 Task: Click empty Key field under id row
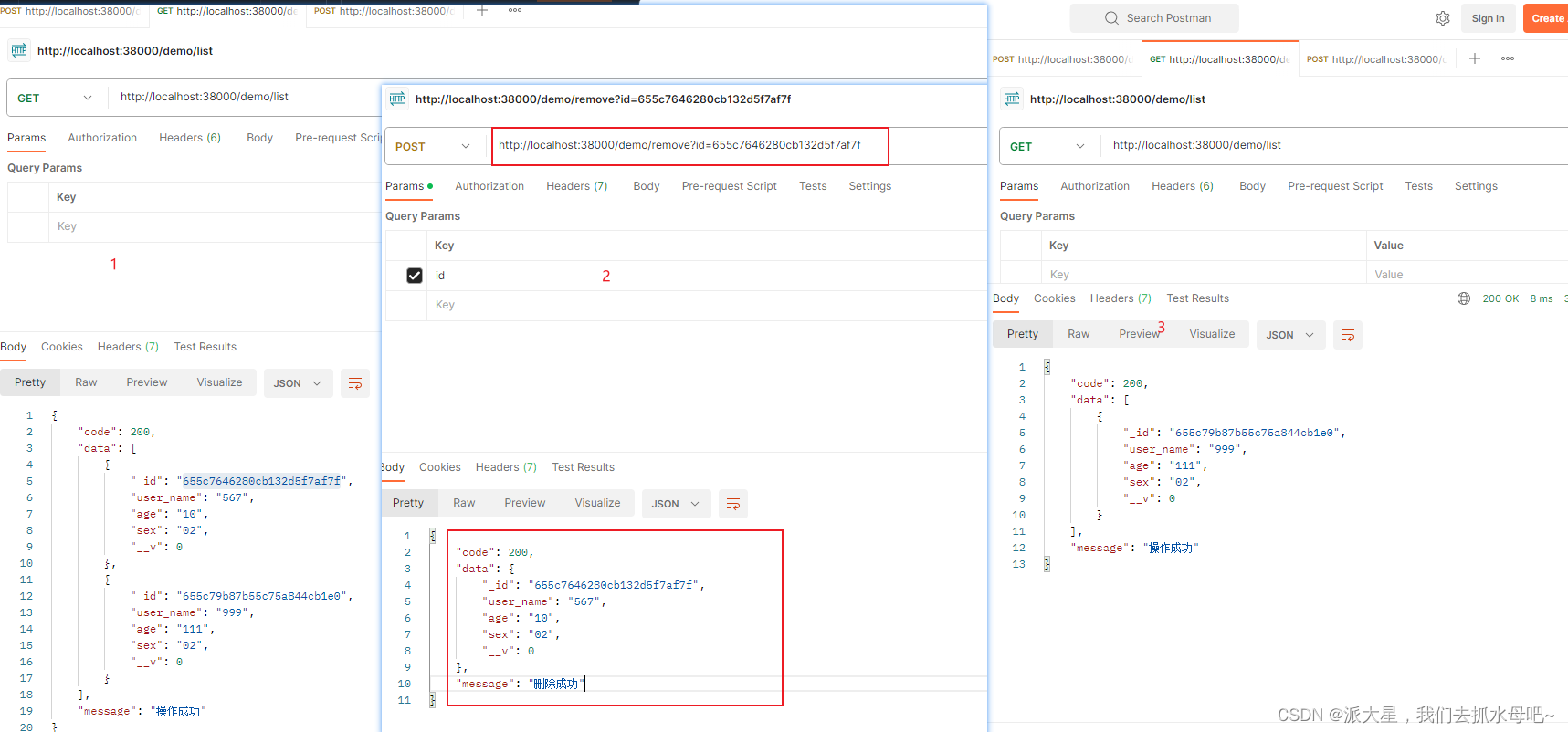tap(706, 305)
